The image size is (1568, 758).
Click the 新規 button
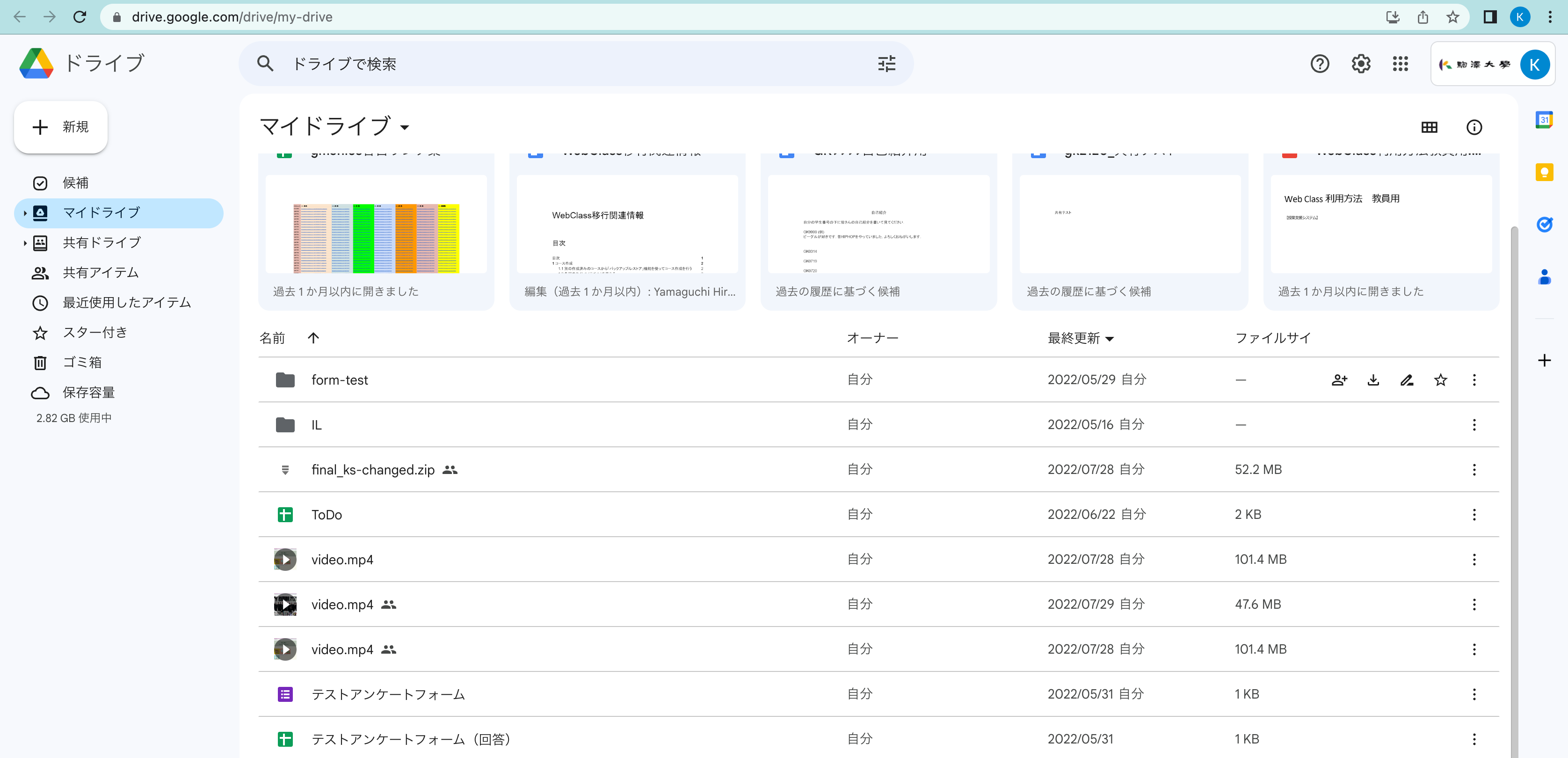pyautogui.click(x=61, y=127)
